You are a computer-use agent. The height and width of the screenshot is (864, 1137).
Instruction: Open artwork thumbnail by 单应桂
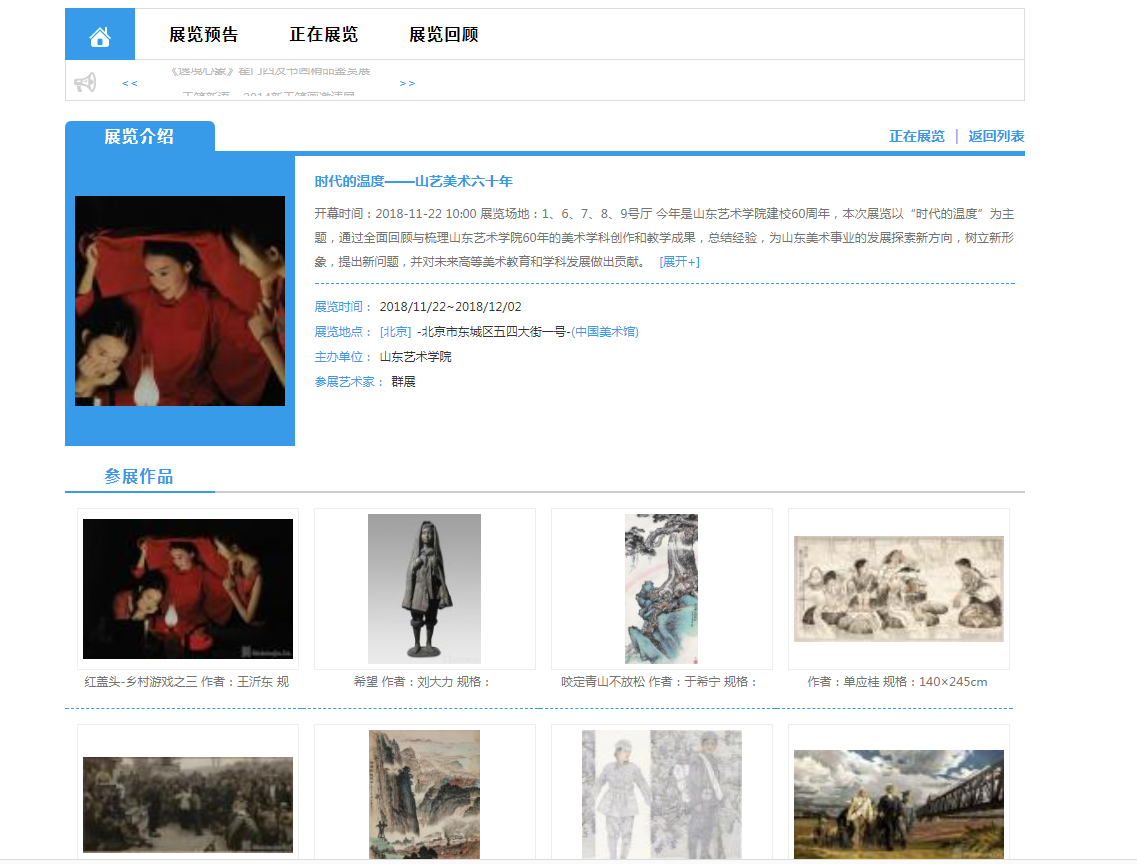898,589
